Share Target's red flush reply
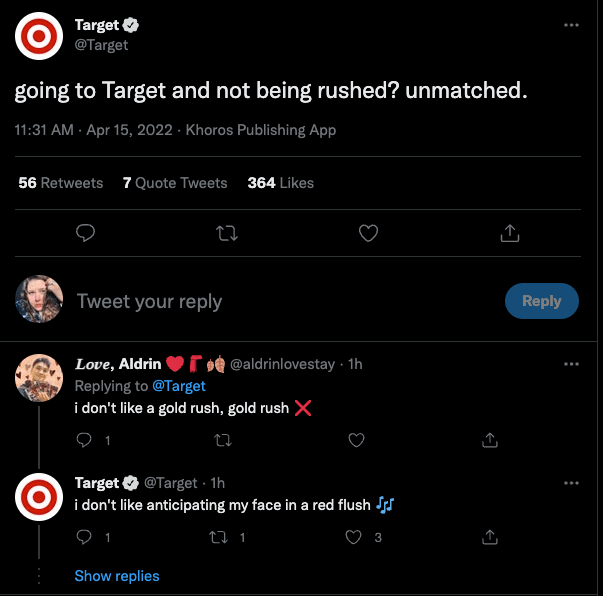603x596 pixels. tap(490, 537)
